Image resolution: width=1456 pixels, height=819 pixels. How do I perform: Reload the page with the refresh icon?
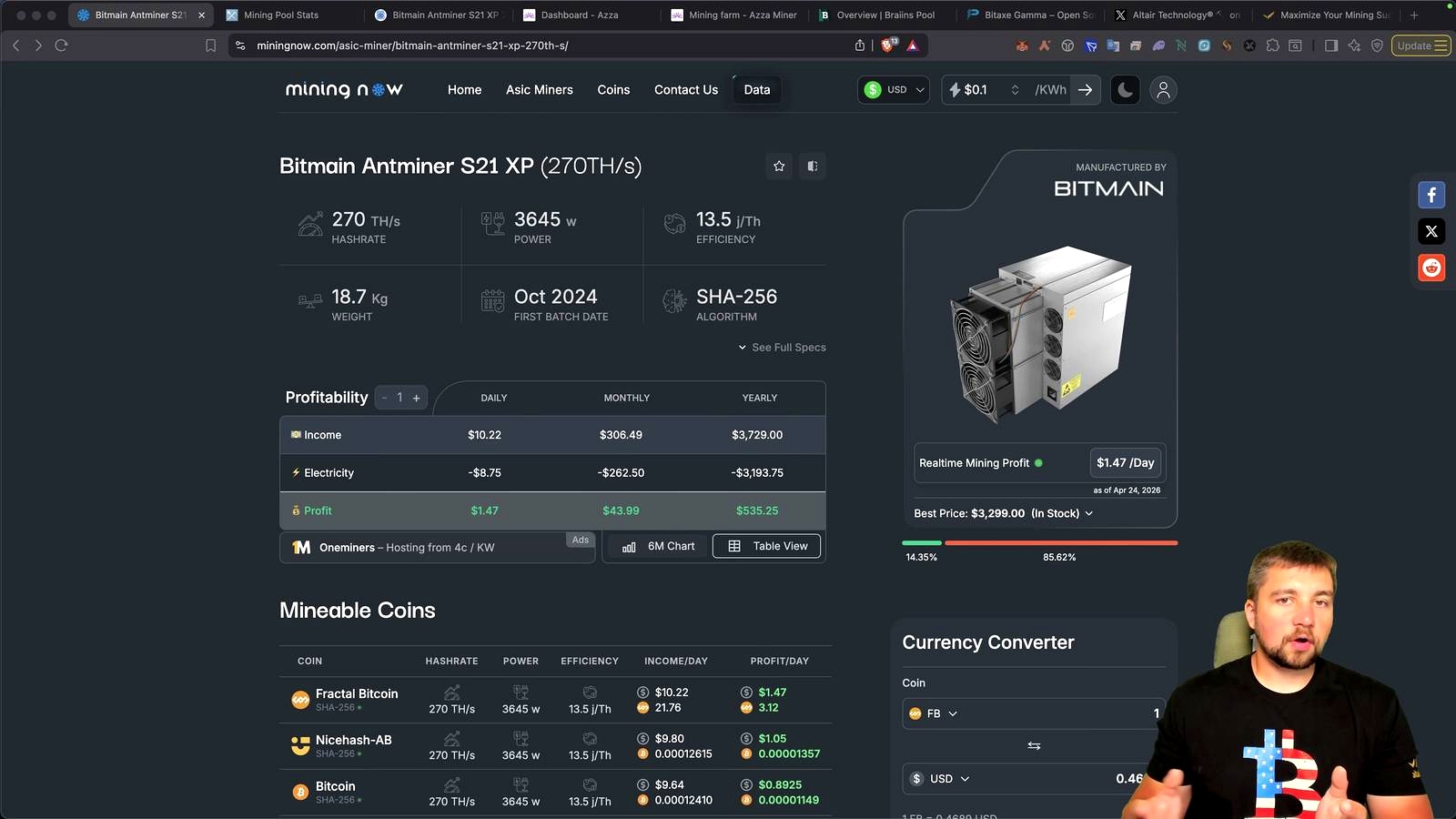click(x=61, y=45)
